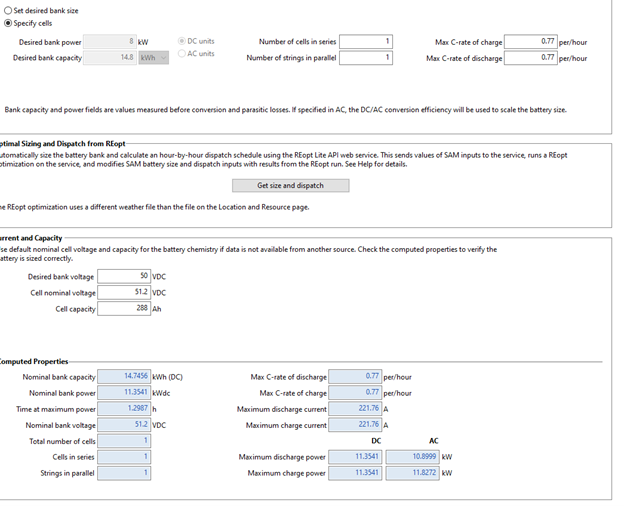Select the 'Set desired bank size' option

pyautogui.click(x=10, y=10)
